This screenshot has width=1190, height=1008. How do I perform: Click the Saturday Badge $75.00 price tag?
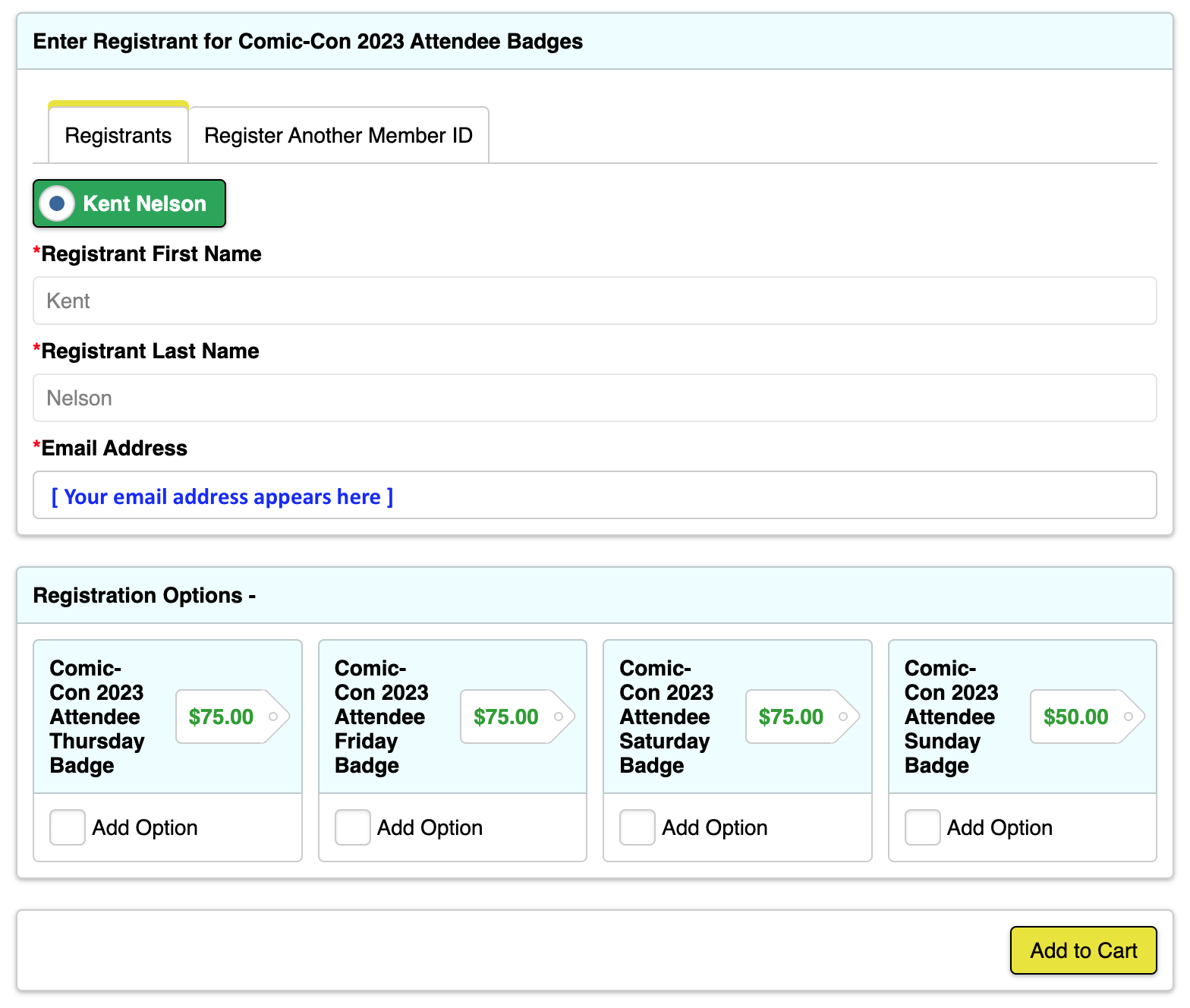[x=802, y=717]
